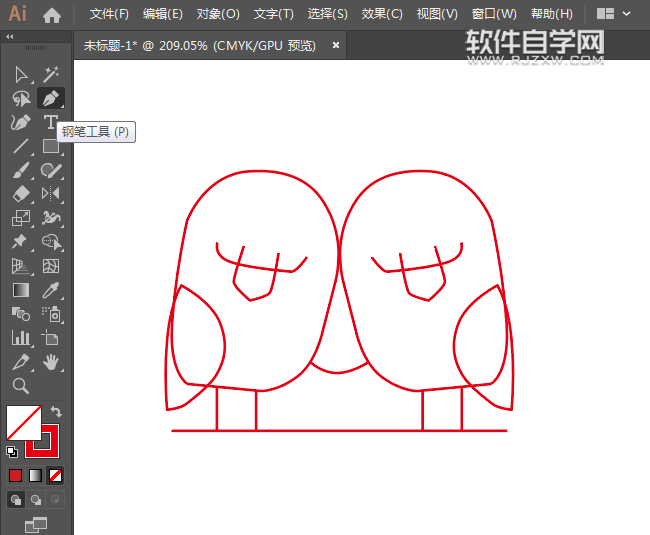
Task: Collapse the tools panel with double arrows
Action: tap(10, 36)
